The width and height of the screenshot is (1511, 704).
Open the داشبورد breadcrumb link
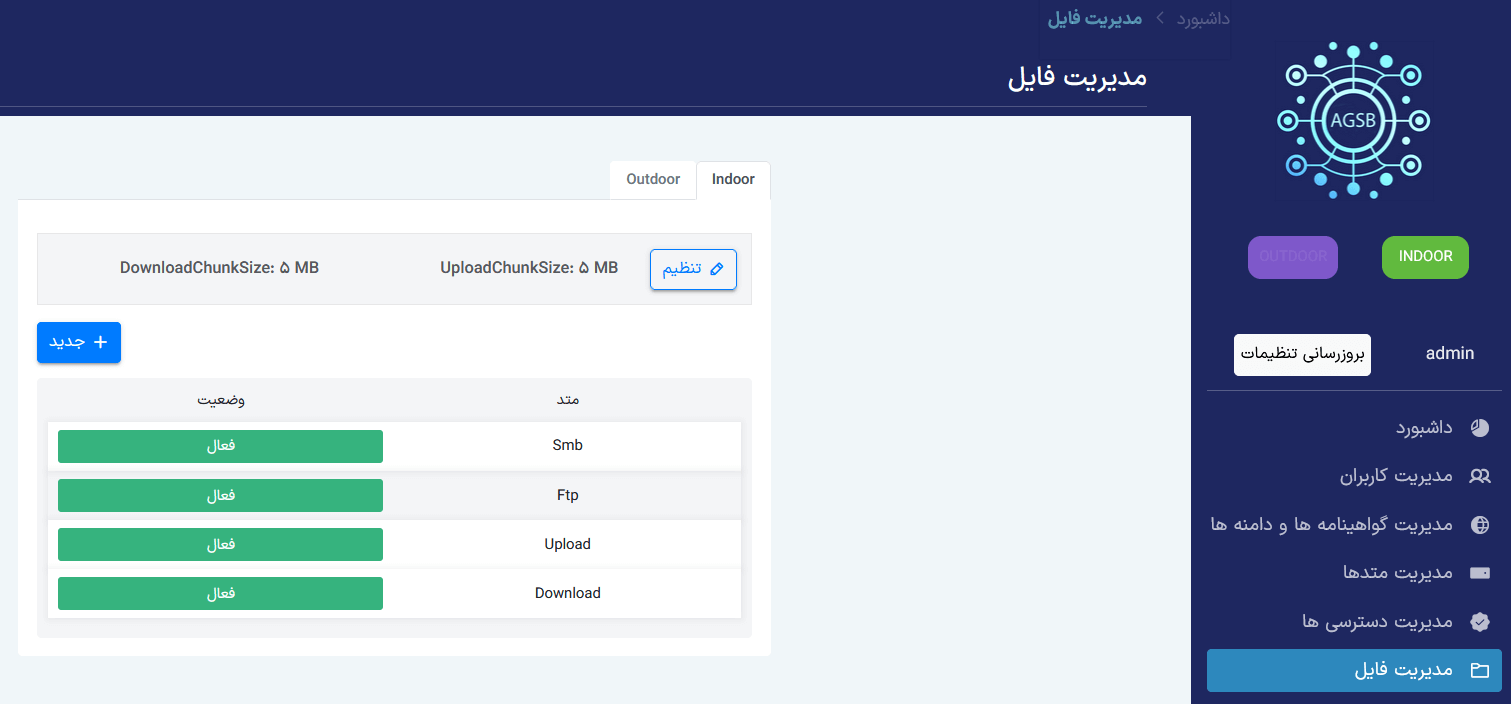coord(1203,19)
